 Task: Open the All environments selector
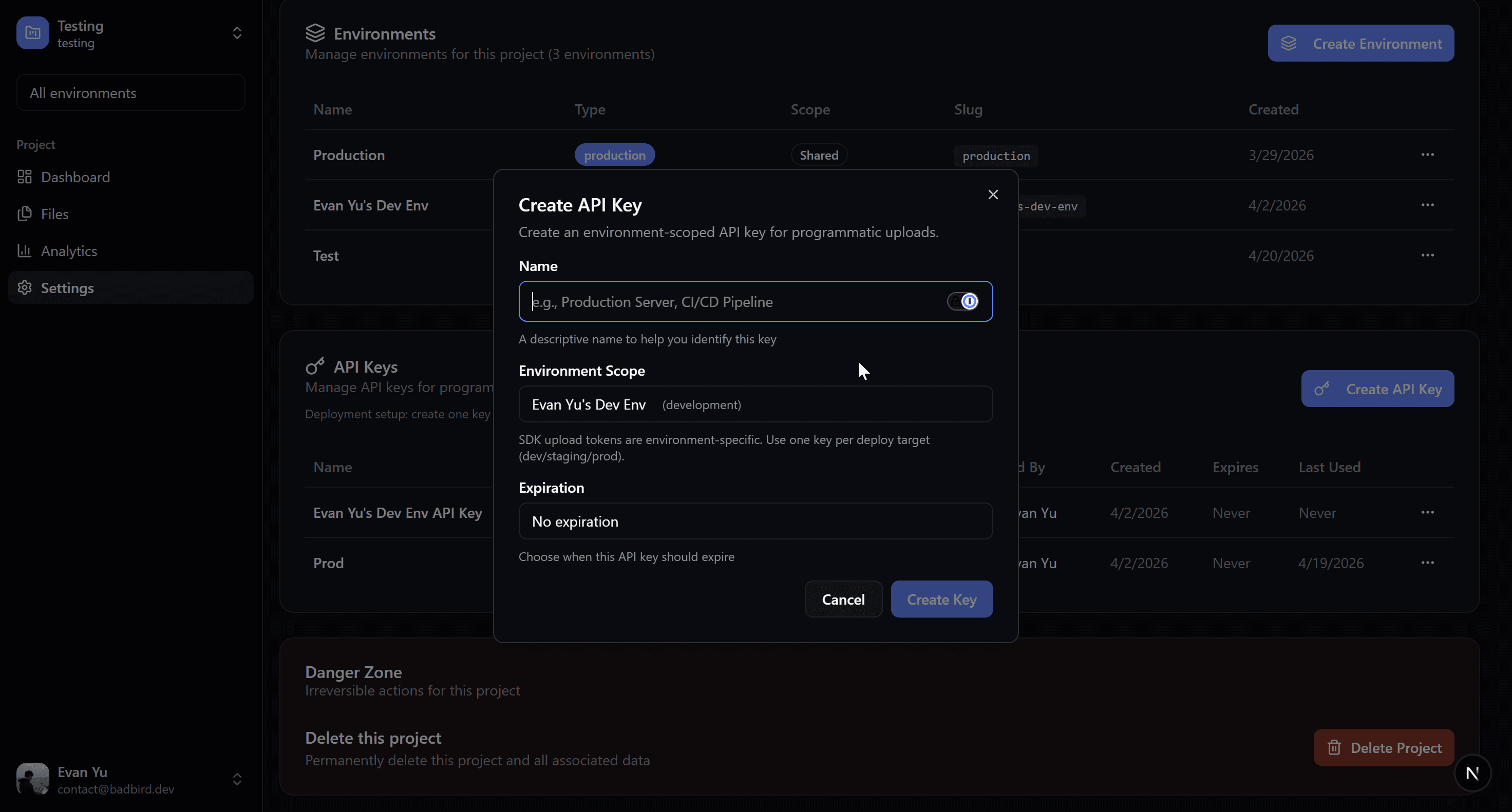coord(131,93)
